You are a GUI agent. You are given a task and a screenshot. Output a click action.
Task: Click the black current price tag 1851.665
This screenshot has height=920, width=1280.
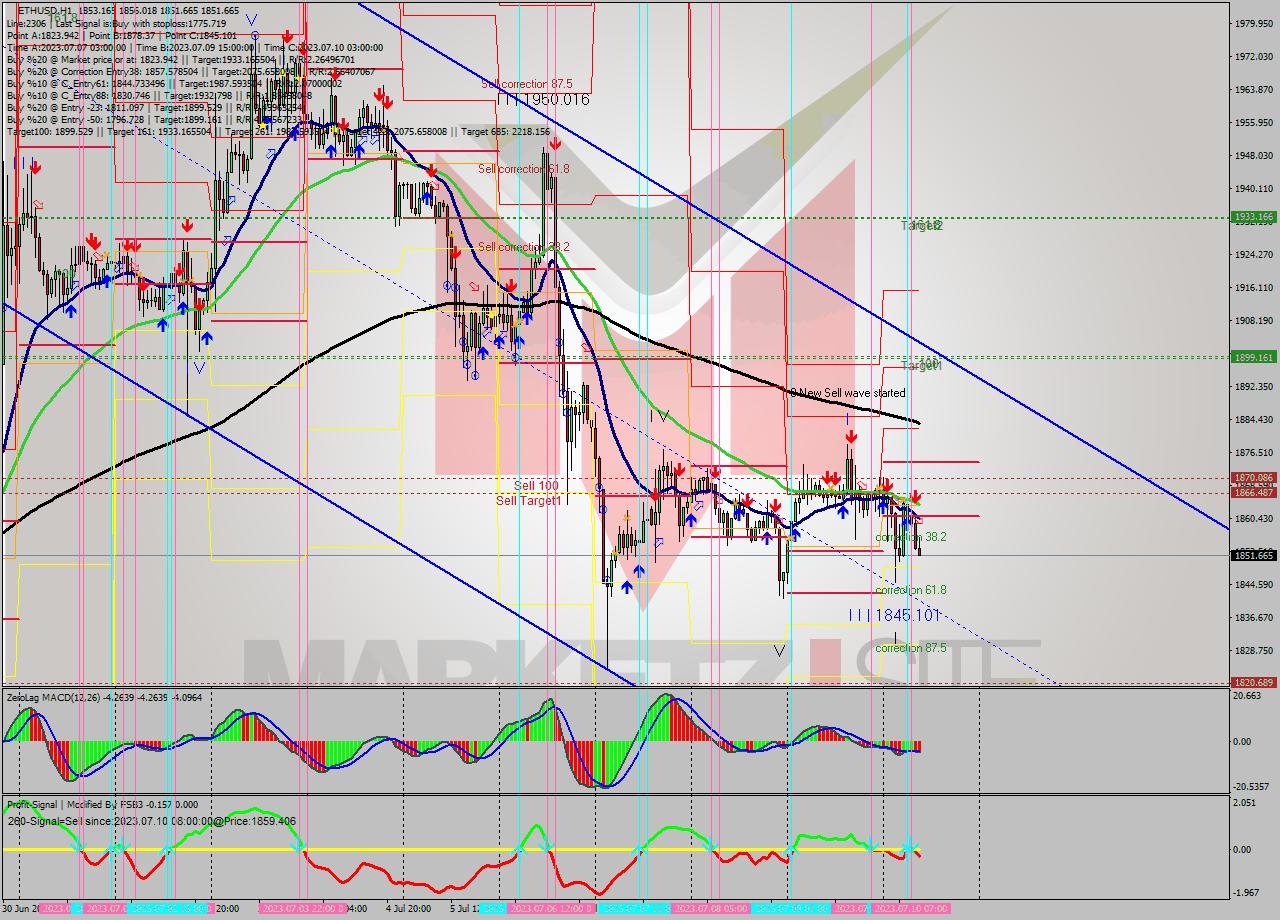[x=1252, y=555]
